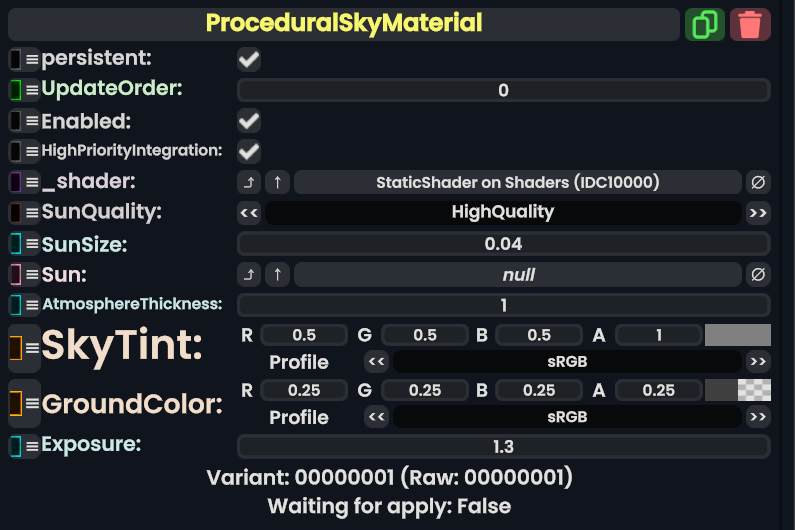
Task: Toggle the HighPriorityIntegration checkbox
Action: [249, 151]
